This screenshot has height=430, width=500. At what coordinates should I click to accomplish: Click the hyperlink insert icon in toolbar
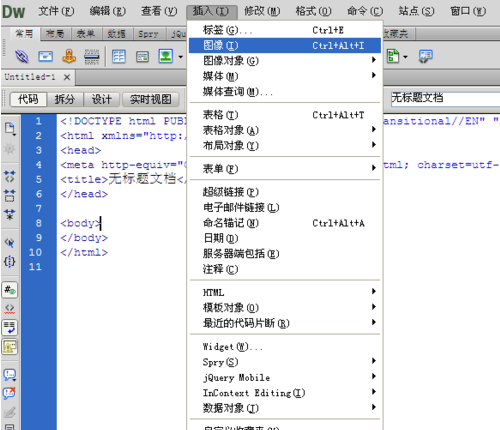click(22, 56)
